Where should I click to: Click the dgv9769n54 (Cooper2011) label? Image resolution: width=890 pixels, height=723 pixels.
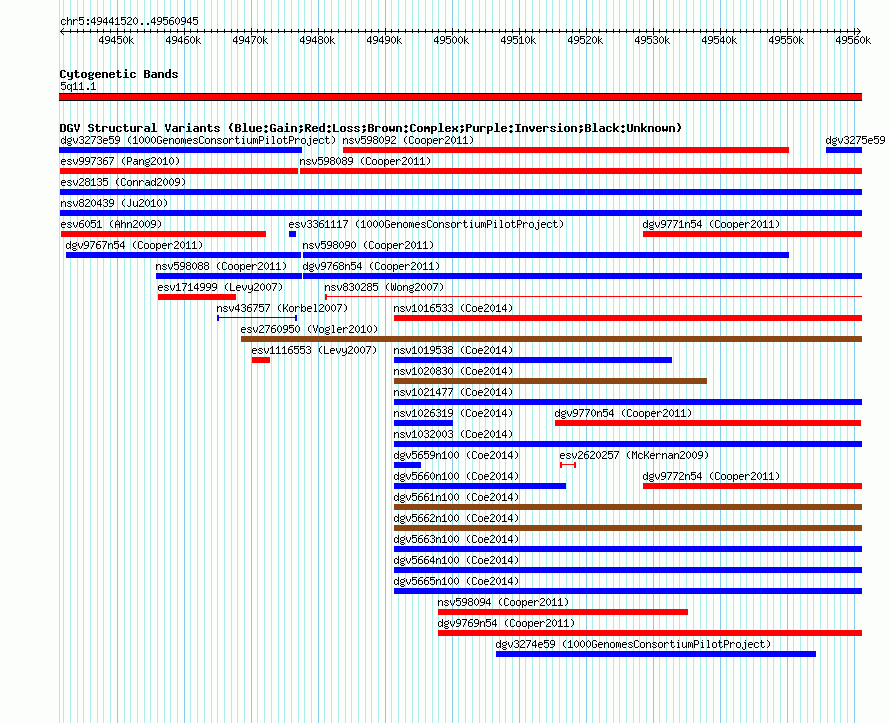click(506, 623)
